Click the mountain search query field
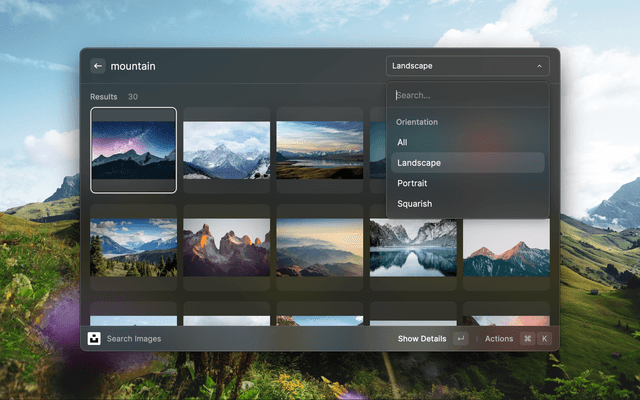640x400 pixels. 240,66
